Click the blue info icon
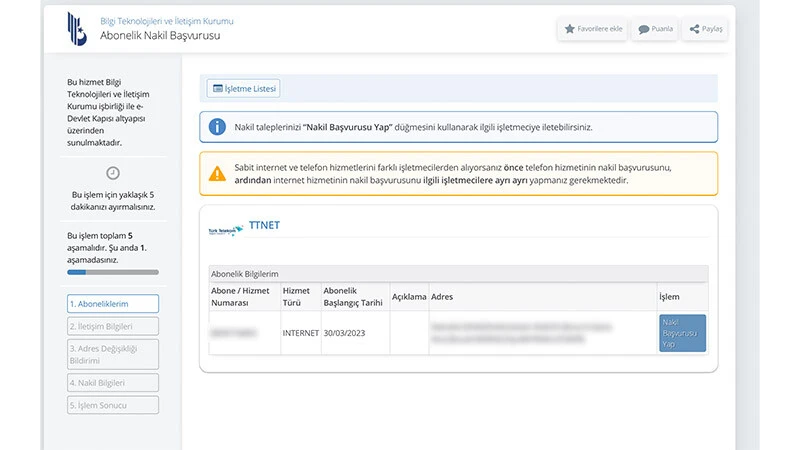The height and width of the screenshot is (450, 800). [x=217, y=127]
